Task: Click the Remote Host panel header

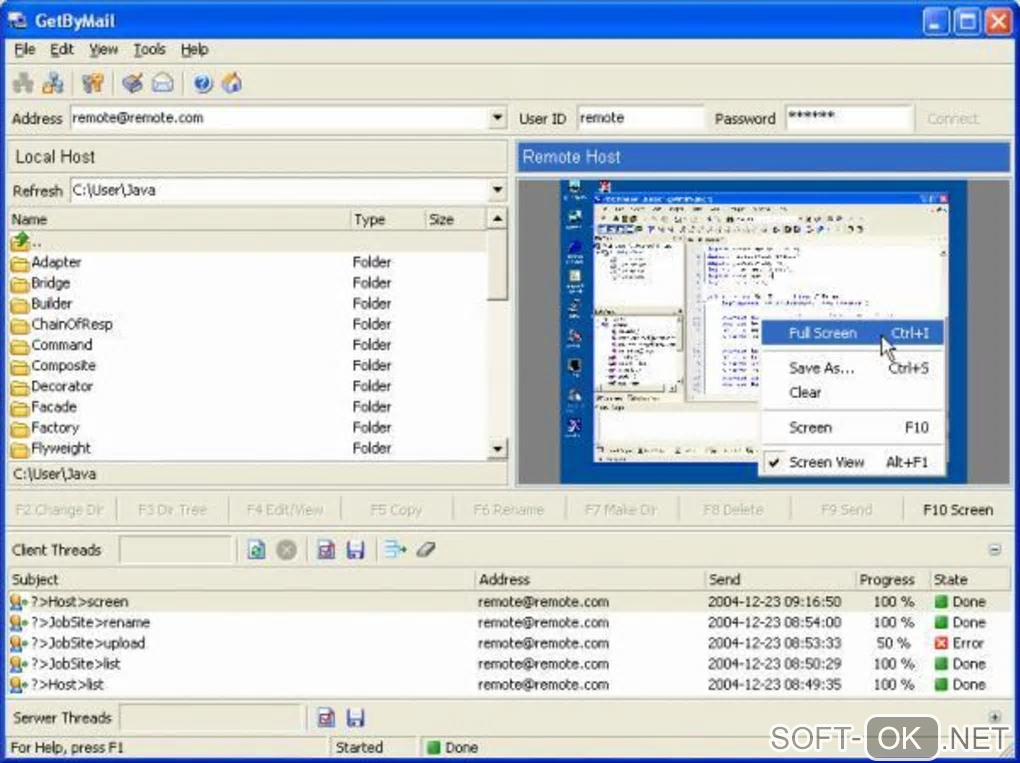Action: coord(763,157)
